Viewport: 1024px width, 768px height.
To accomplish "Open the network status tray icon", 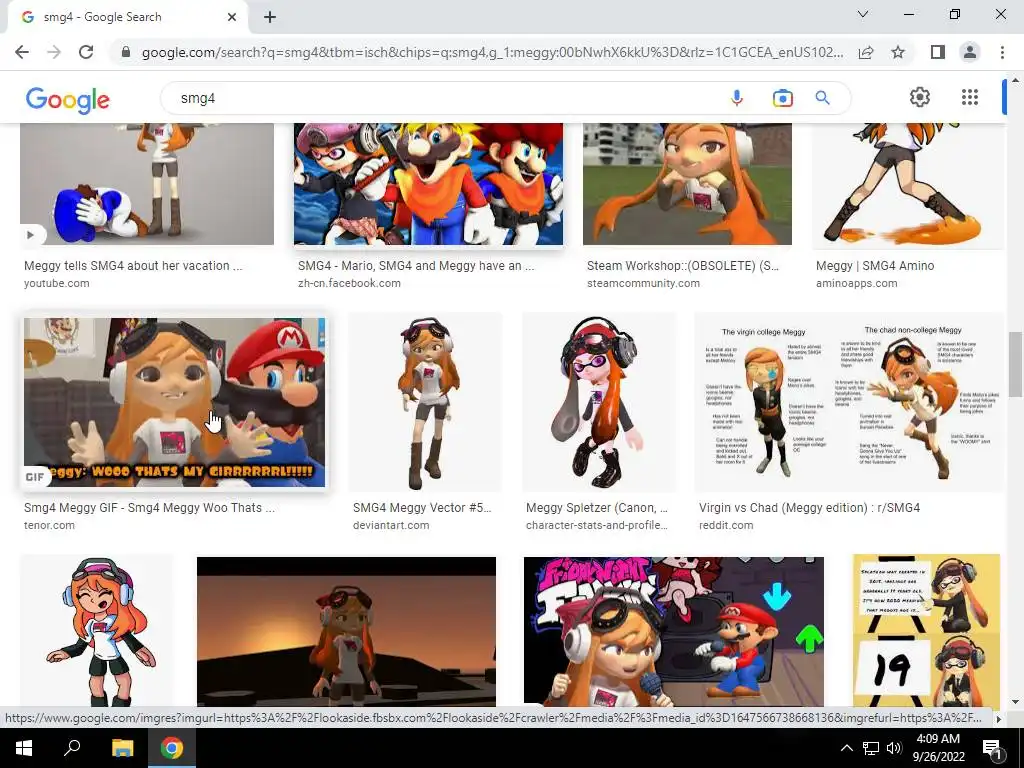I will point(871,748).
